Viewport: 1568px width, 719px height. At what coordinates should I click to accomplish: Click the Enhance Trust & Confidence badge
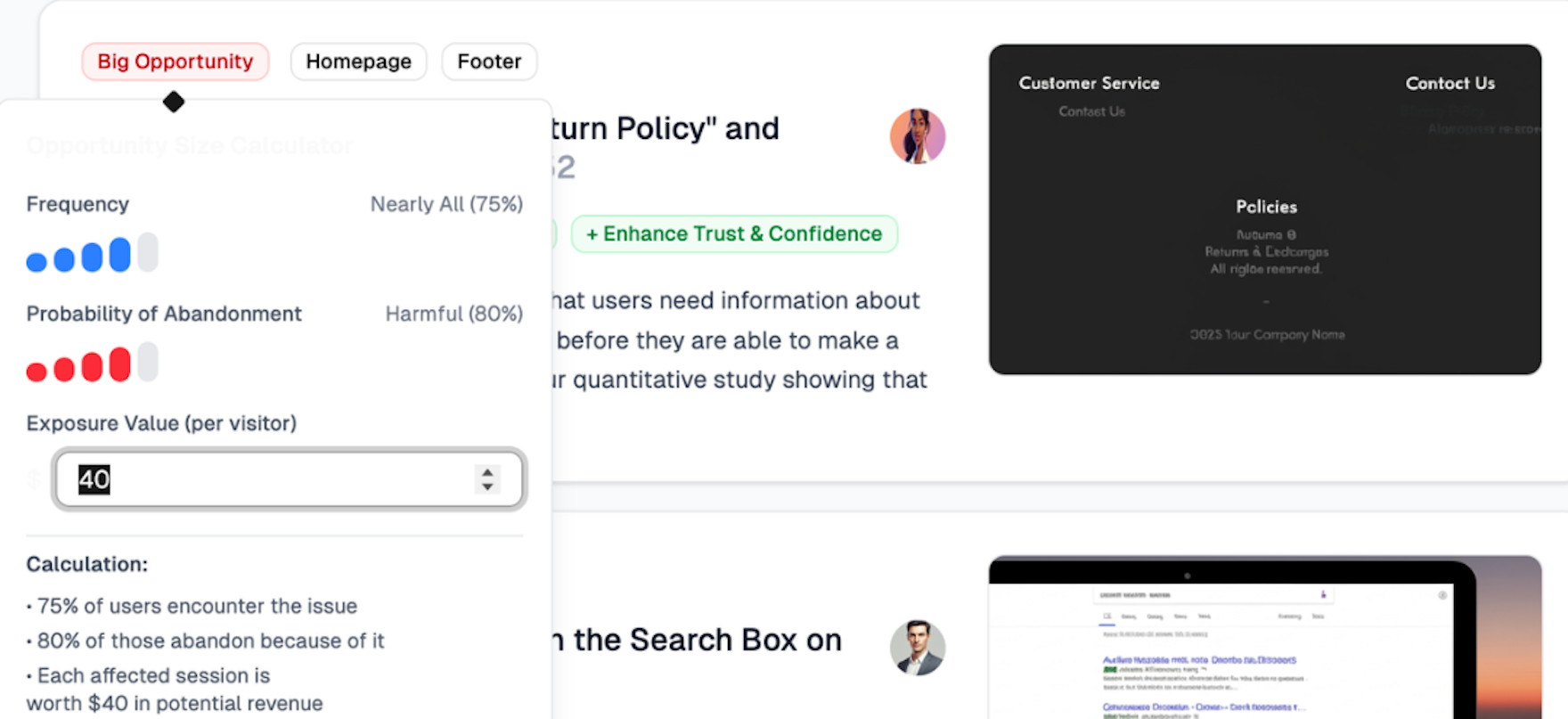734,233
